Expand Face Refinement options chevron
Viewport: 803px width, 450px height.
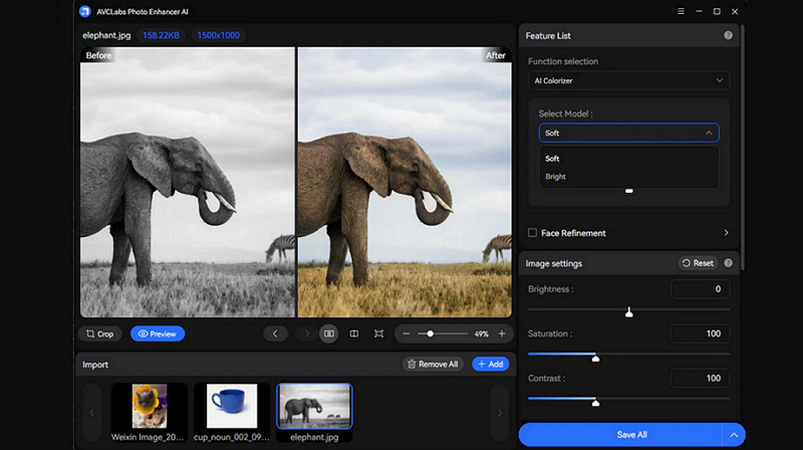click(x=726, y=233)
